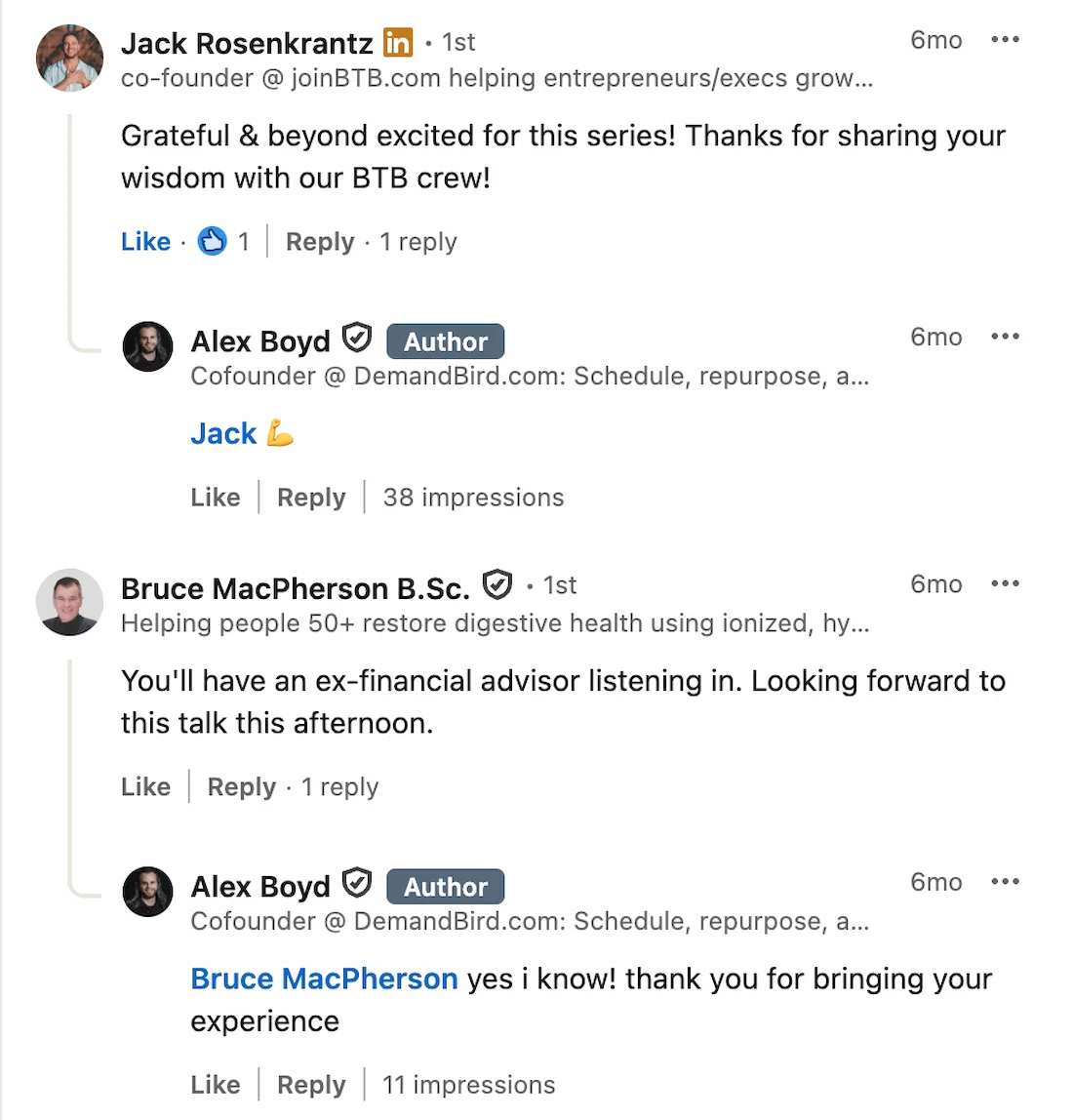The height and width of the screenshot is (1120, 1073).
Task: Open the three-dot menu on Alex's last reply
Action: click(x=1005, y=882)
